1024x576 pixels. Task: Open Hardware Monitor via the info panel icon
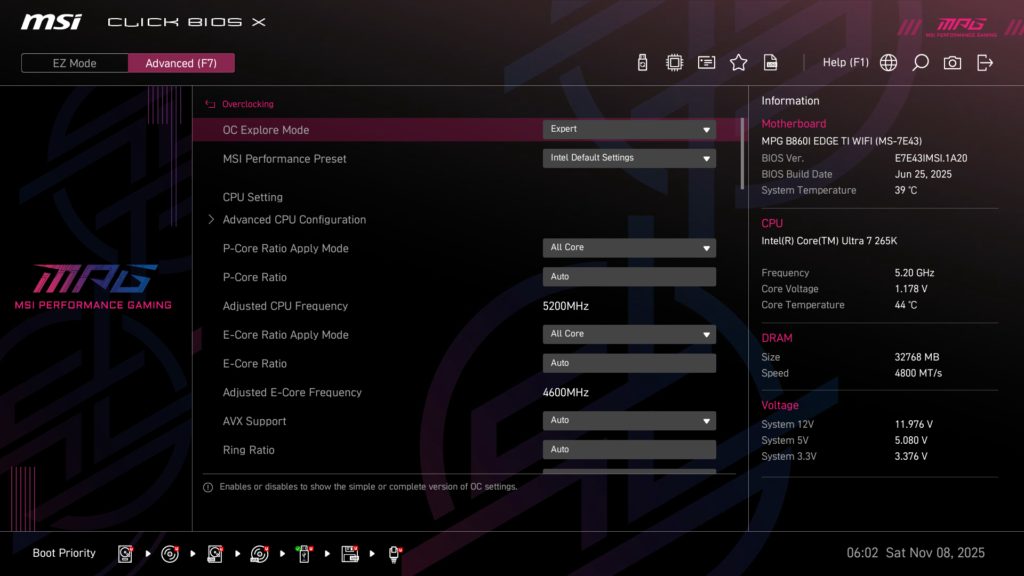point(706,61)
